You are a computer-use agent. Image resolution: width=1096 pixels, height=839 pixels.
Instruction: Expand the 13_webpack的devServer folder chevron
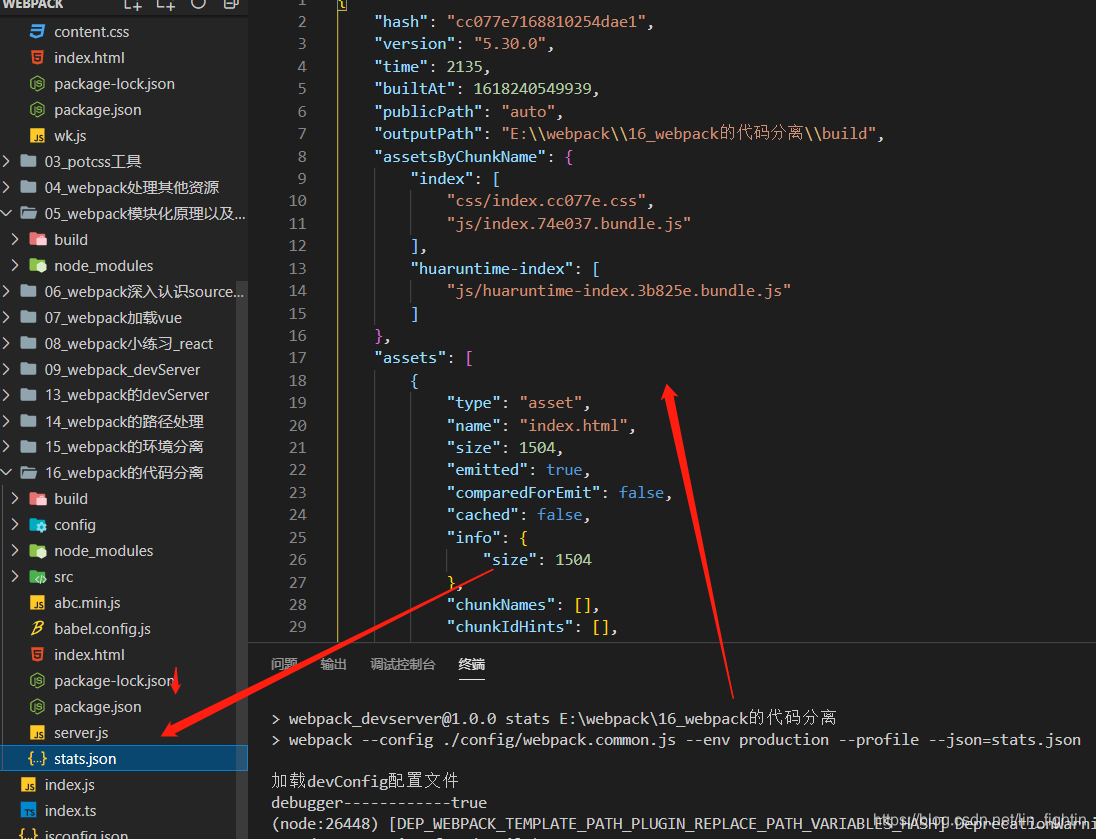pos(6,395)
